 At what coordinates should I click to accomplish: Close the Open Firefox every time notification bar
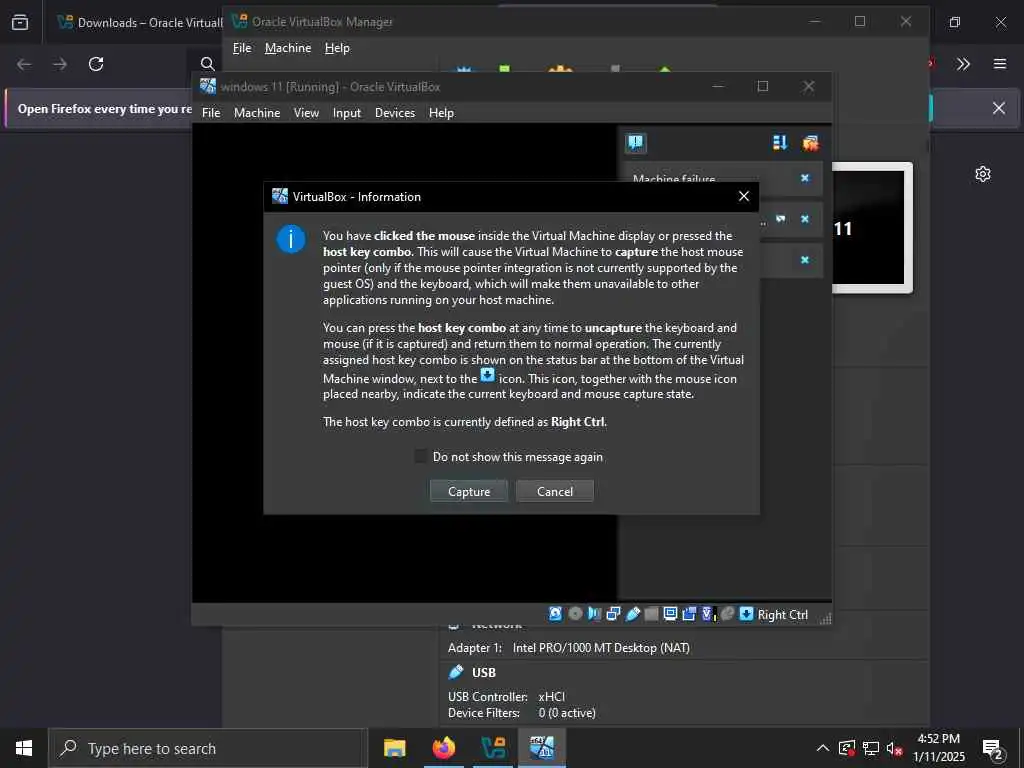999,108
